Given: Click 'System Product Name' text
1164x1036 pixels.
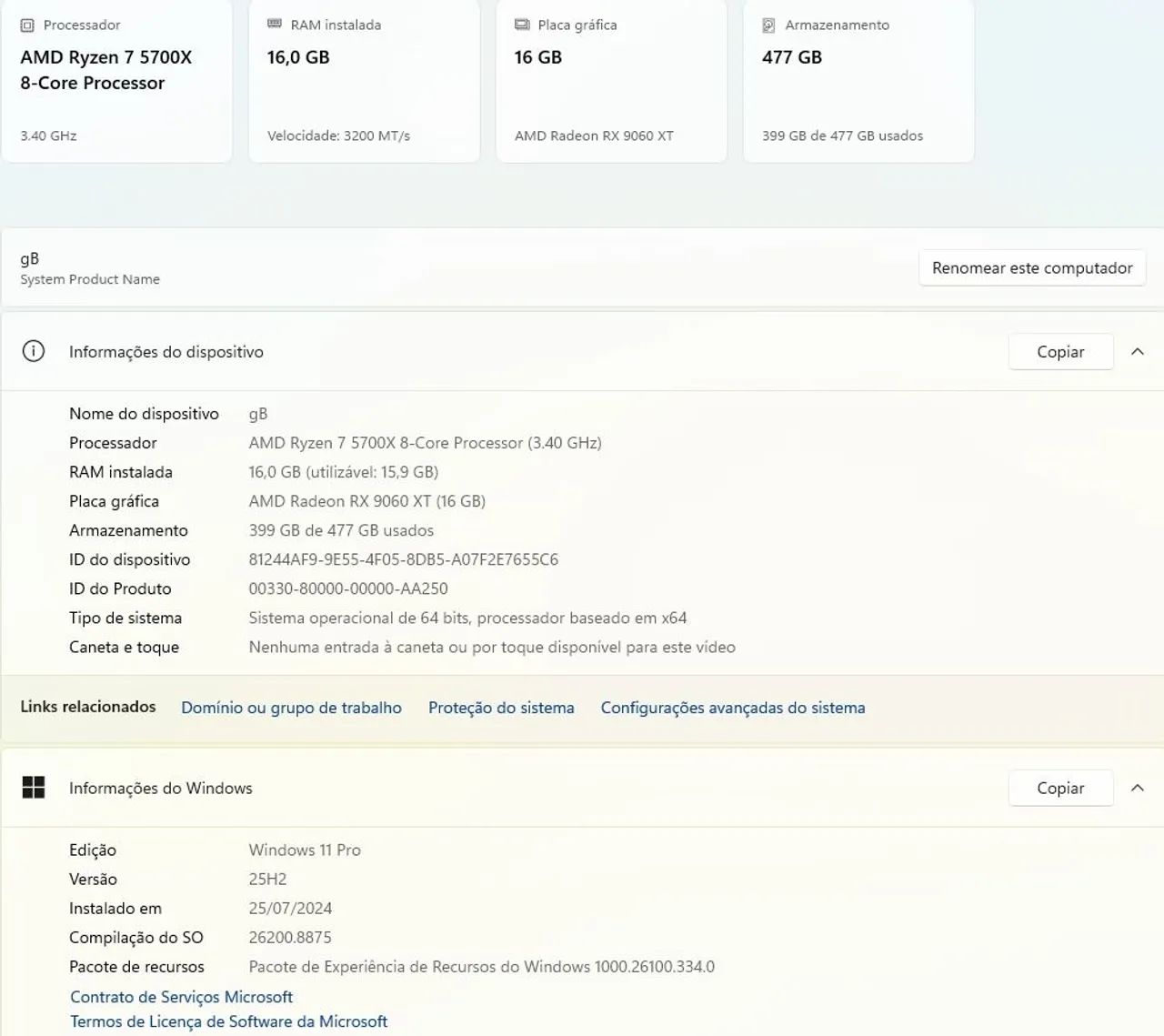Looking at the screenshot, I should coord(90,279).
